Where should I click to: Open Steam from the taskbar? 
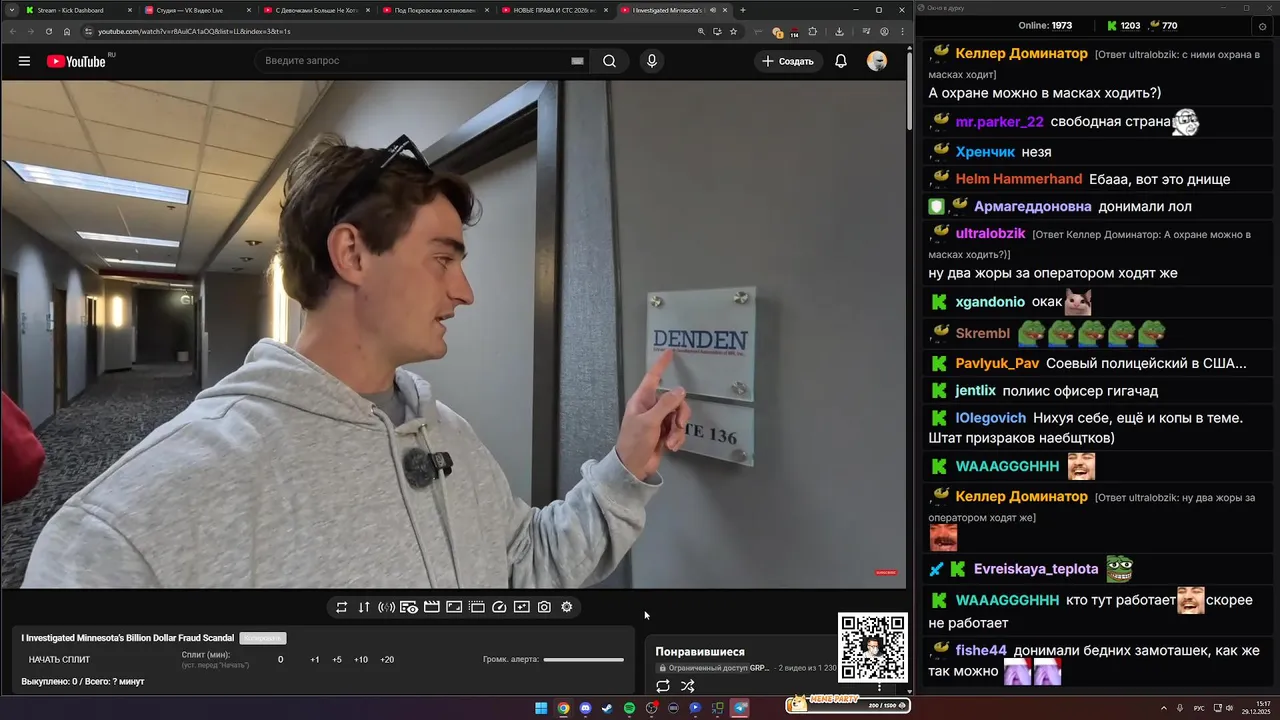[607, 708]
